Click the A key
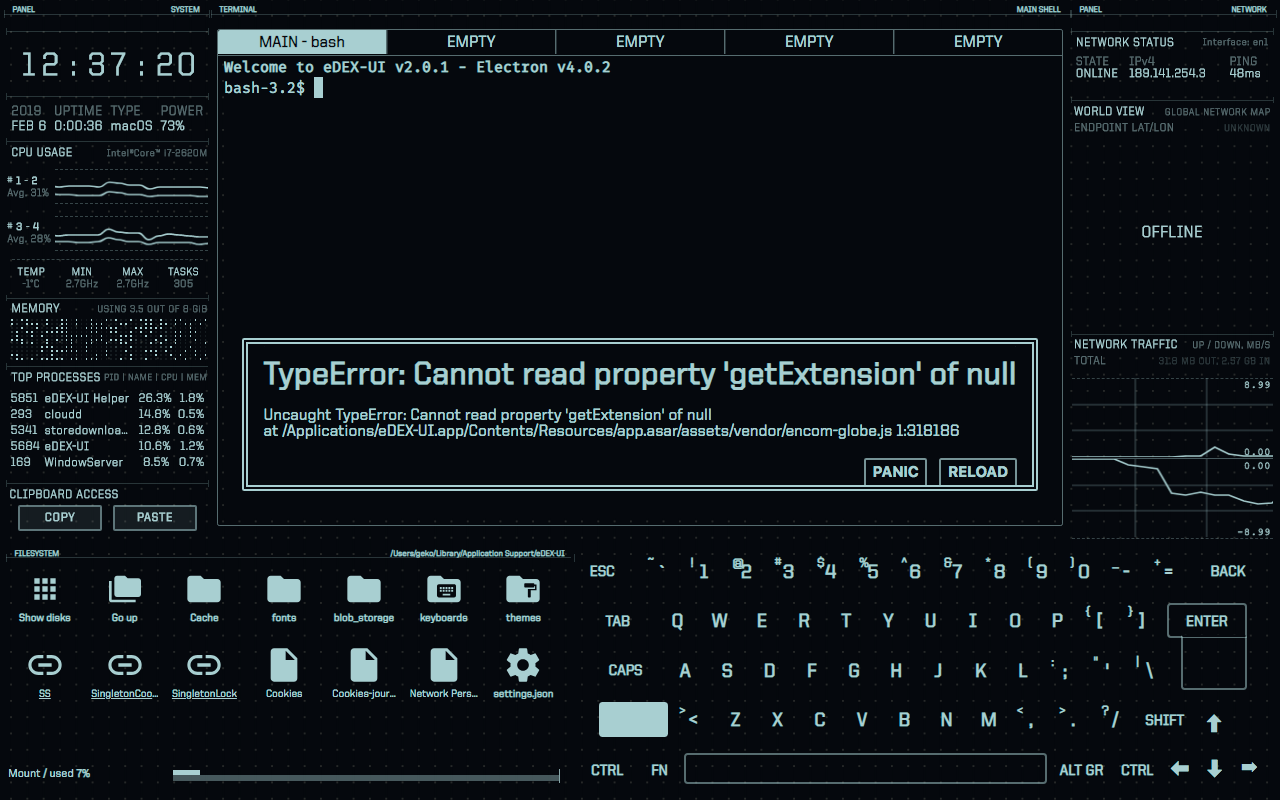1280x800 pixels. (x=685, y=670)
